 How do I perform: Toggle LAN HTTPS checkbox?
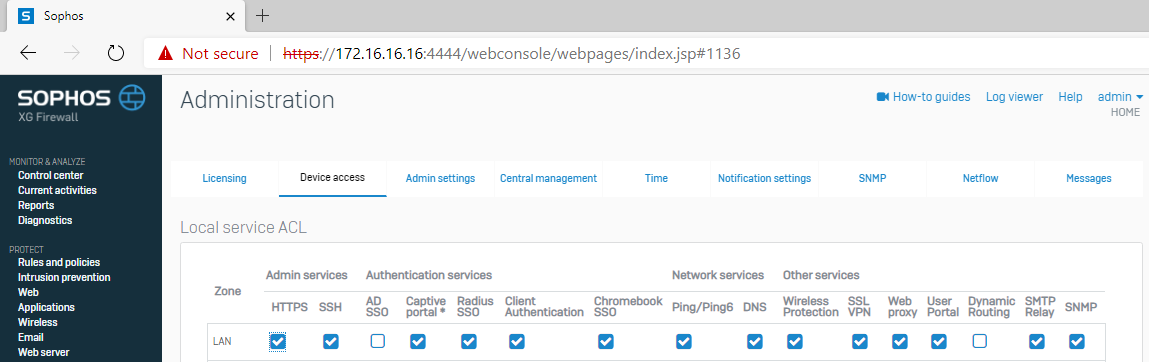coord(278,341)
